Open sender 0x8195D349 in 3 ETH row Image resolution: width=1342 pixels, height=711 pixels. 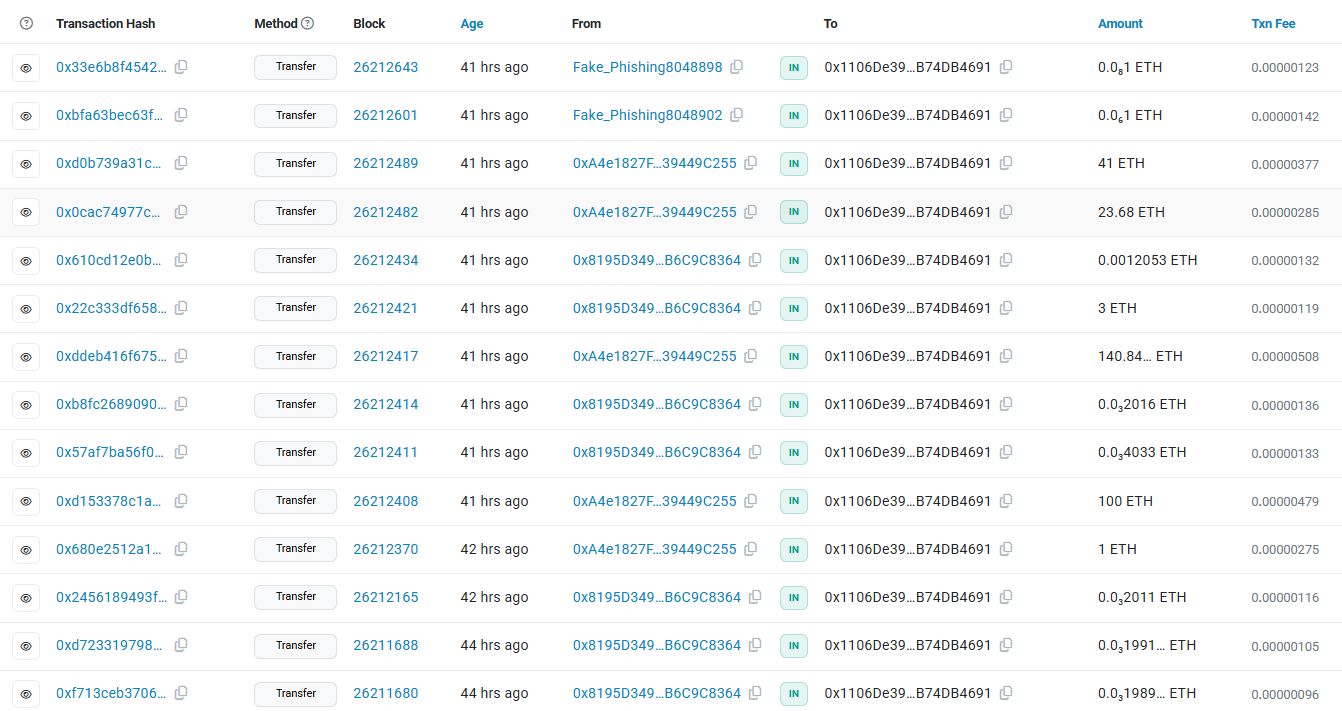657,308
